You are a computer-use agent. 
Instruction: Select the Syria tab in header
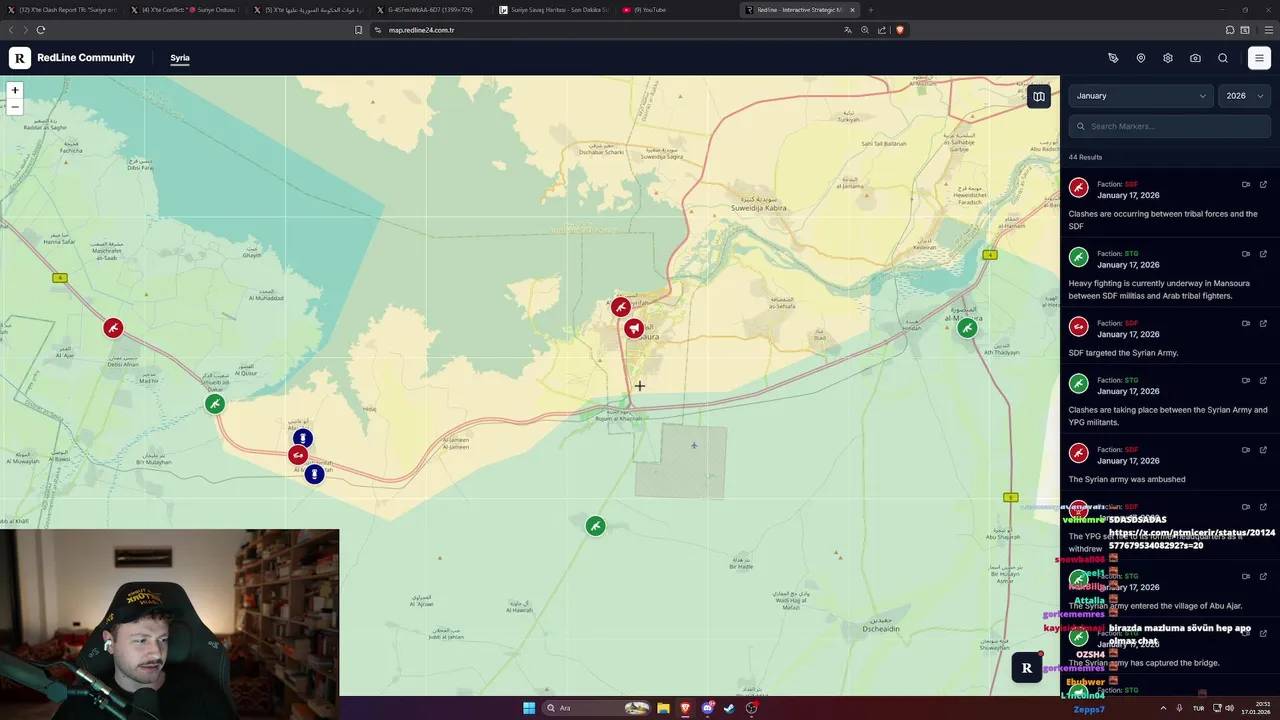(180, 58)
